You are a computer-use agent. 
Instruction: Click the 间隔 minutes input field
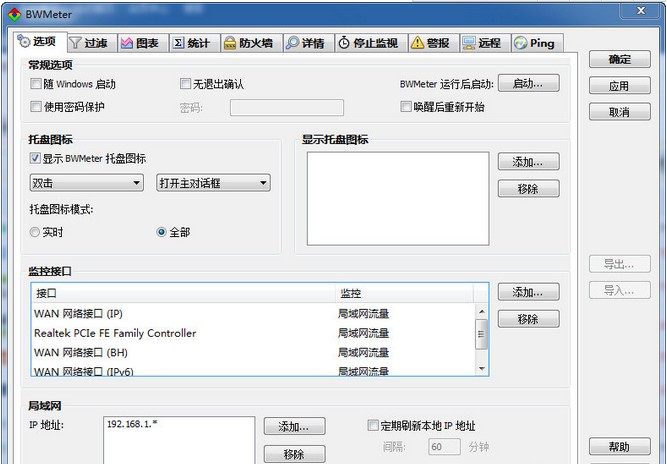coord(444,447)
